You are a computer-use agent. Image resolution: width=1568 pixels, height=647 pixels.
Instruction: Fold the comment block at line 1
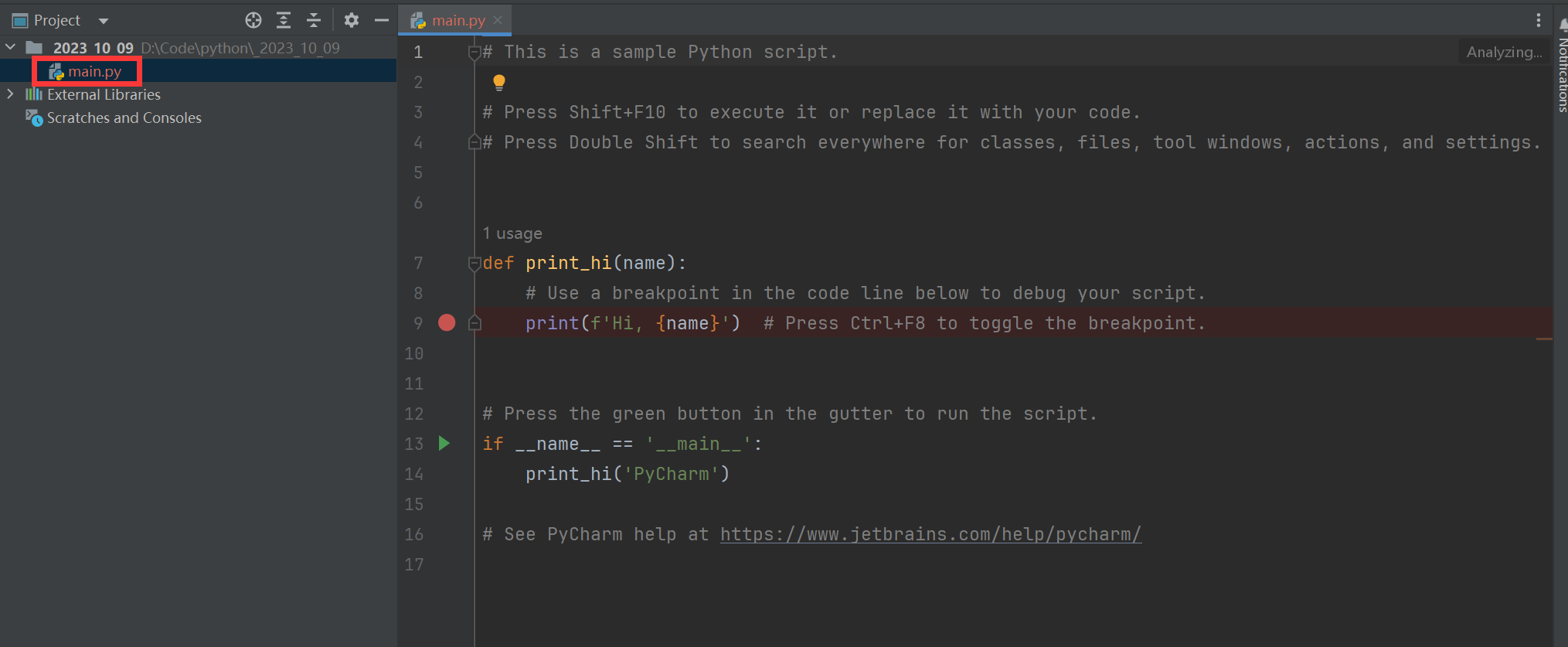click(x=474, y=53)
